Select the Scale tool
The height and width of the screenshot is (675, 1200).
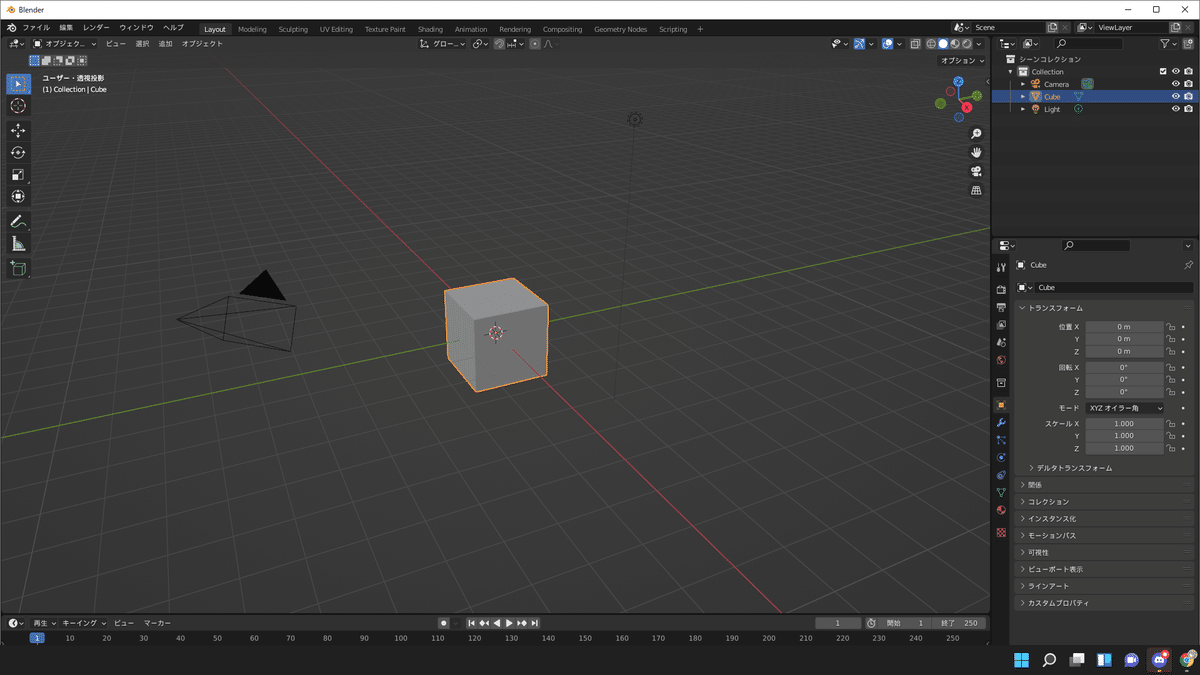pos(18,175)
